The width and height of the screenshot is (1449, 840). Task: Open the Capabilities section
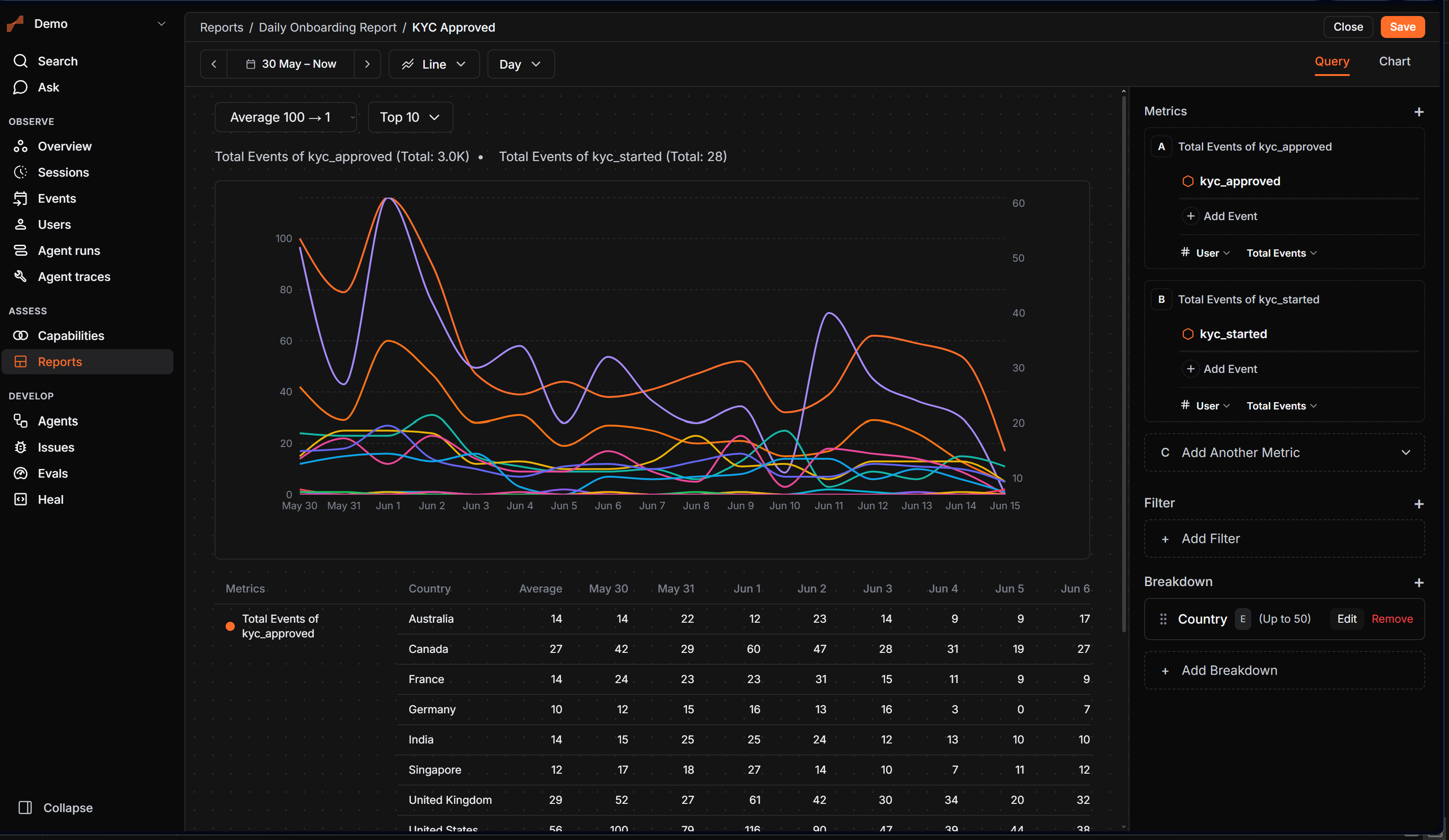(87, 336)
